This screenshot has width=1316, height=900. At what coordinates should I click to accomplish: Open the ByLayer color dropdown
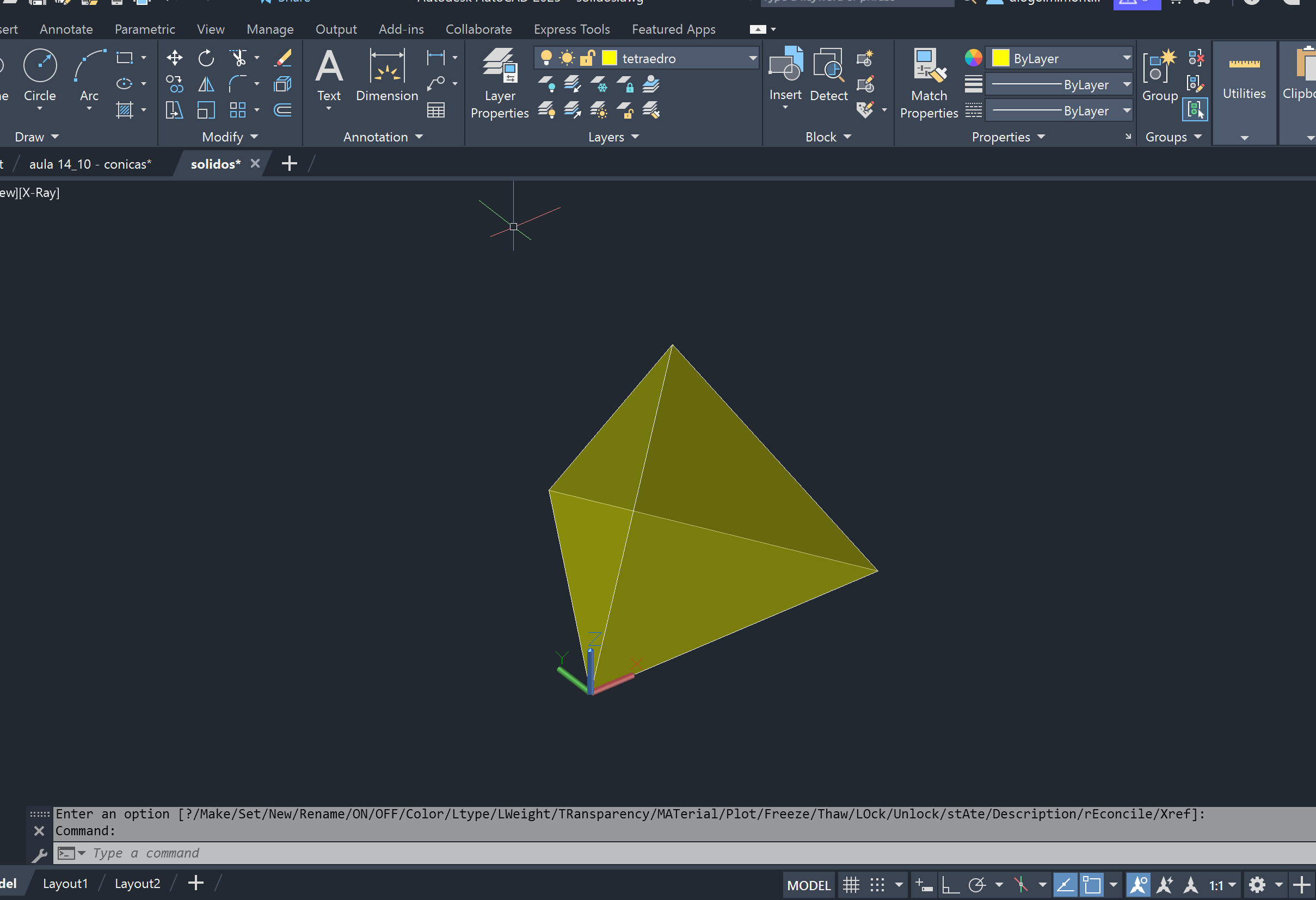(x=1126, y=58)
